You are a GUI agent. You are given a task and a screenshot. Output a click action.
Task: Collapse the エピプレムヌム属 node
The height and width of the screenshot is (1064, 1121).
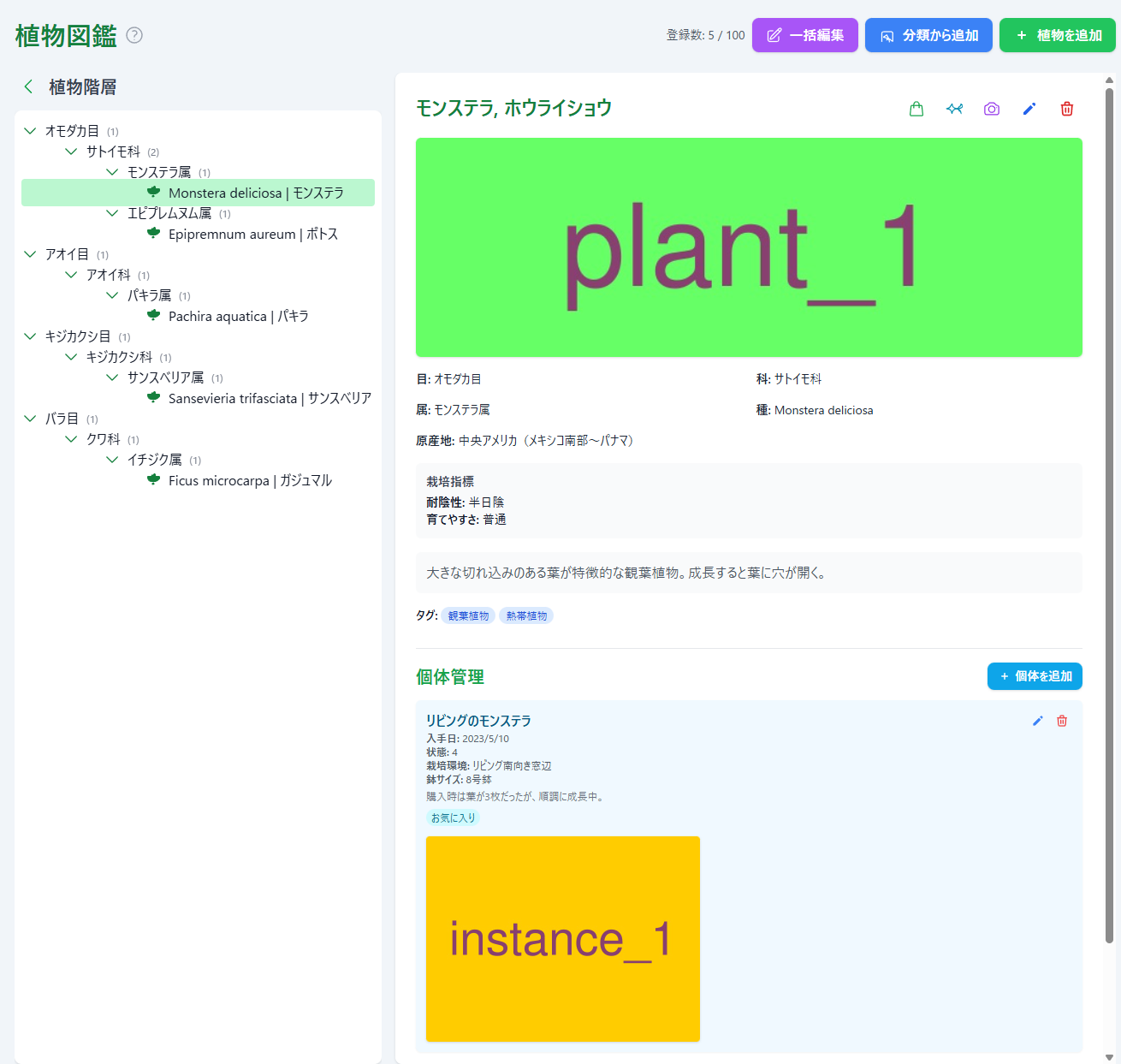(x=112, y=213)
